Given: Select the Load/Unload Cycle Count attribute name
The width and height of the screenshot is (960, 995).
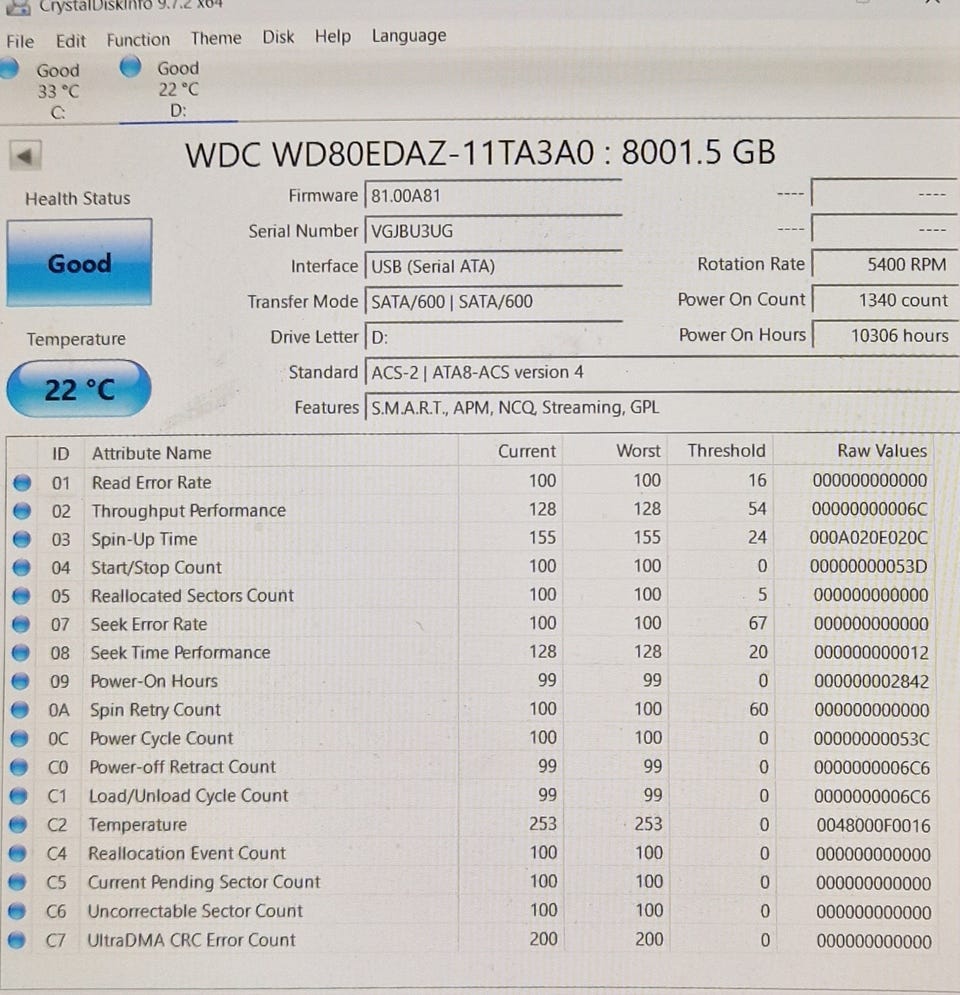Looking at the screenshot, I should tap(188, 796).
